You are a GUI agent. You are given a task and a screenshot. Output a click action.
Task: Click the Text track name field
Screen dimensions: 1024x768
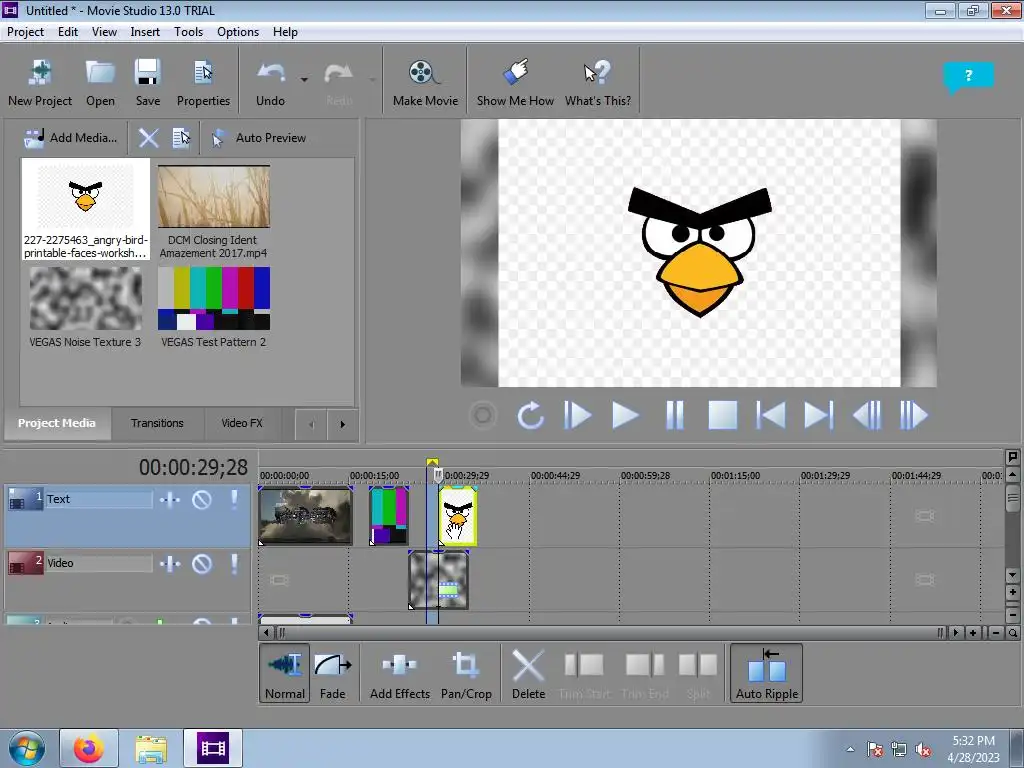click(x=99, y=500)
